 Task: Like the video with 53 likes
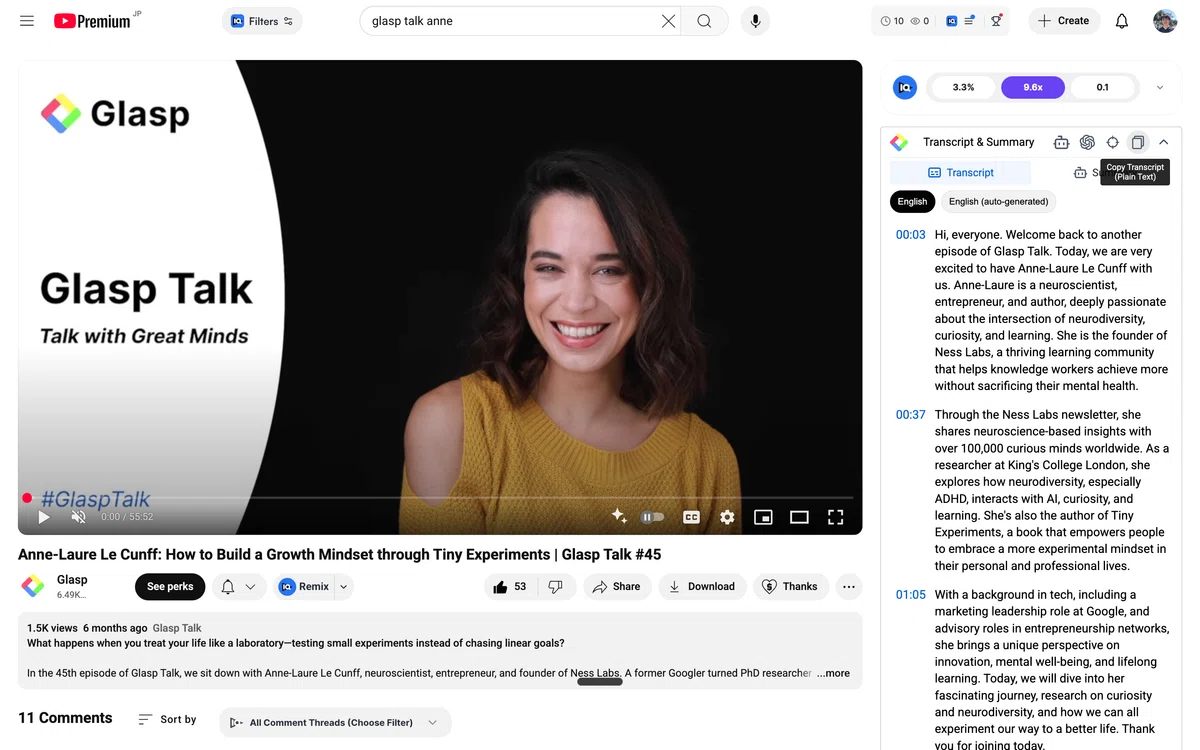click(511, 587)
